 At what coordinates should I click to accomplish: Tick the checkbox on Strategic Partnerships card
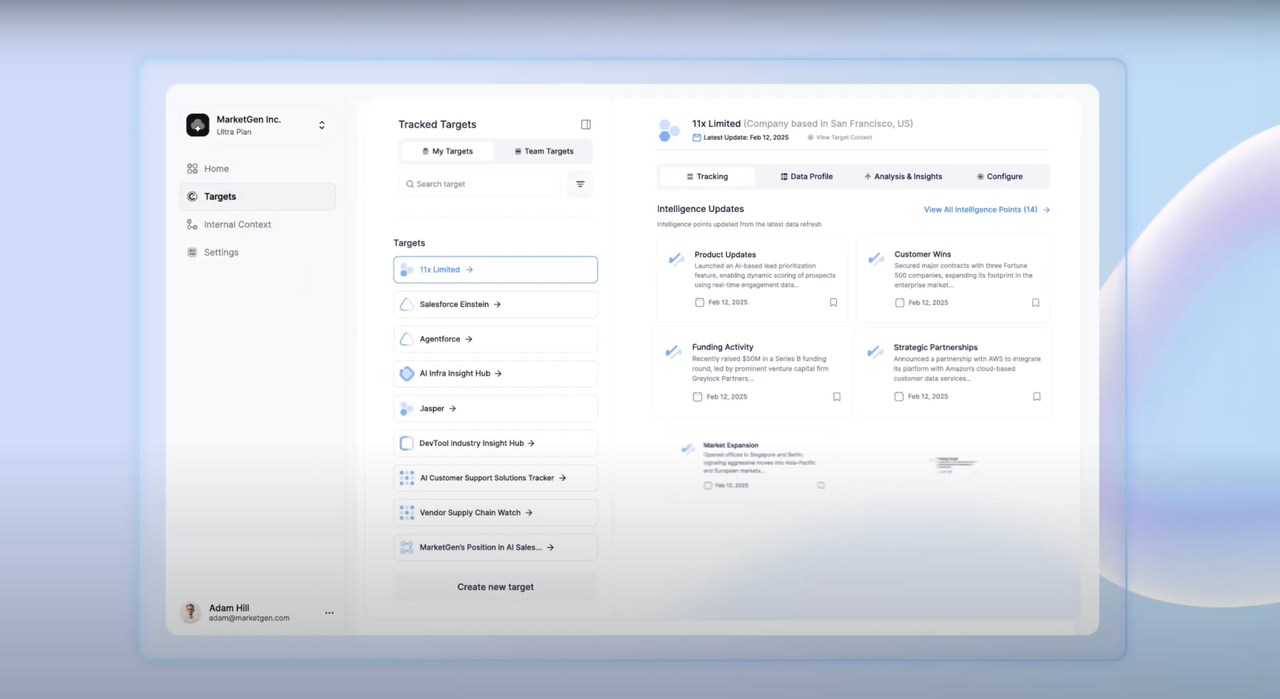[899, 397]
